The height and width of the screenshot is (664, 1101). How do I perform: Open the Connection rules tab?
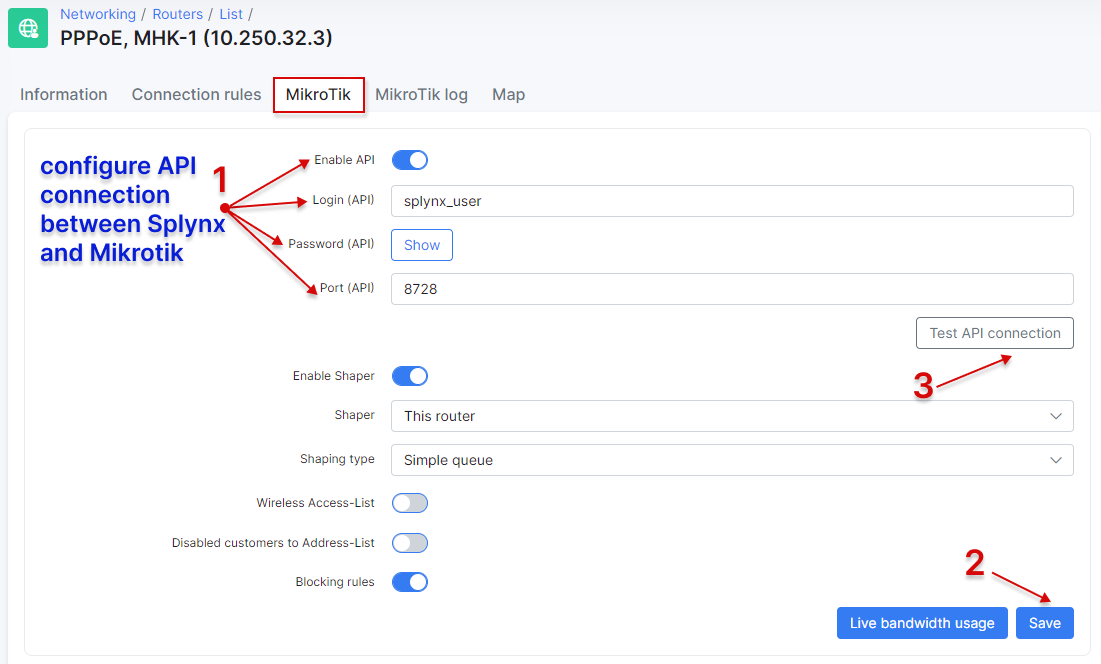tap(195, 94)
